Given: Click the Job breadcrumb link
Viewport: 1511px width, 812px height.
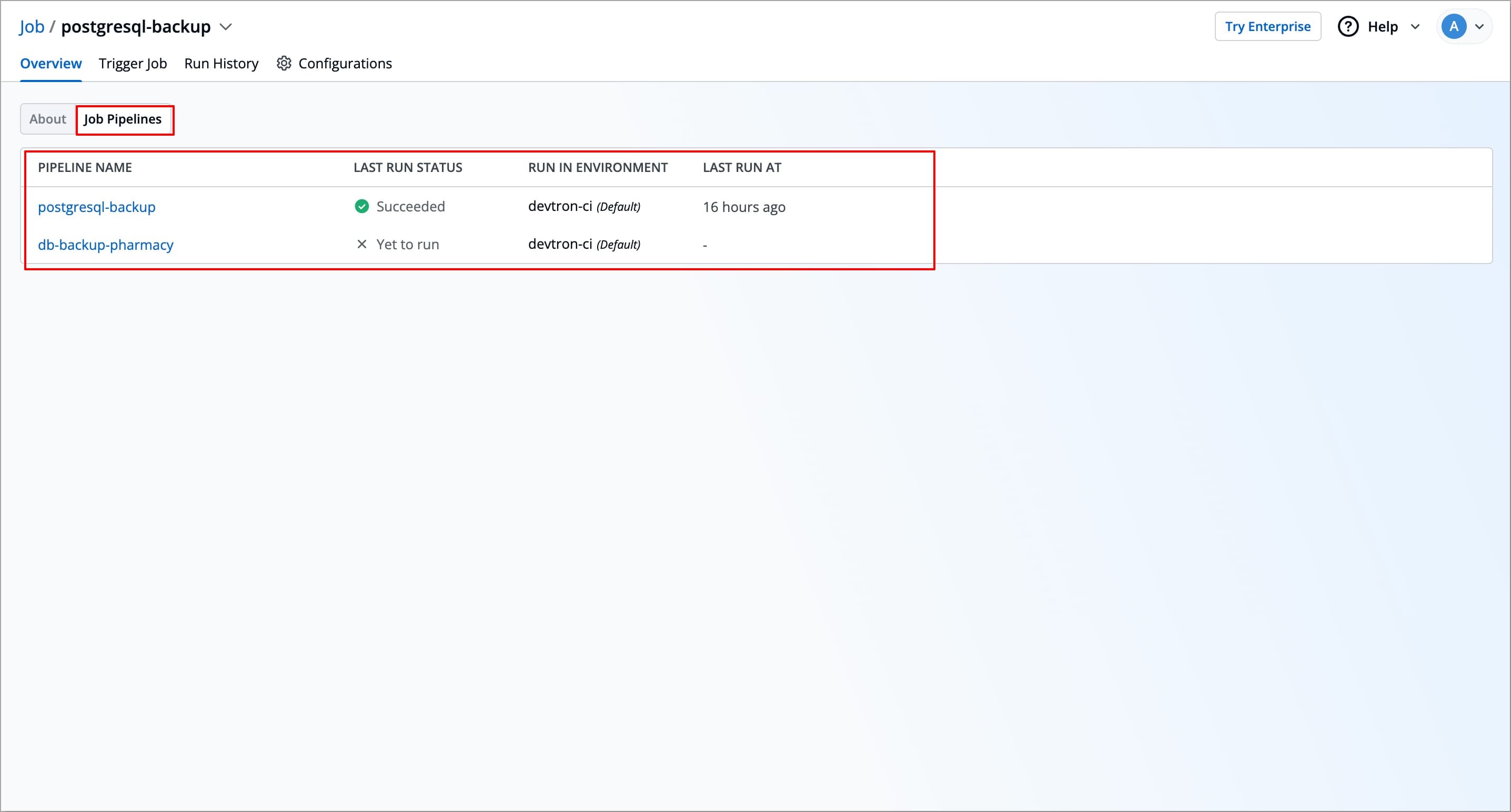Looking at the screenshot, I should tap(32, 27).
